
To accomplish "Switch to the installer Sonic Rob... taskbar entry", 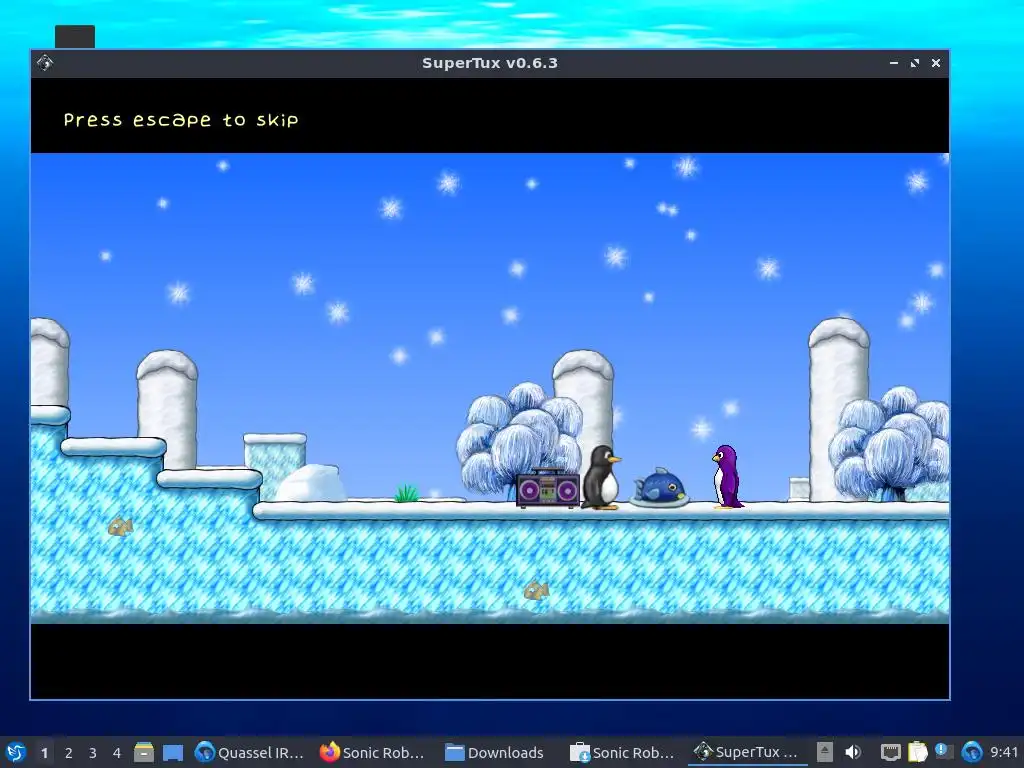I will click(x=622, y=752).
